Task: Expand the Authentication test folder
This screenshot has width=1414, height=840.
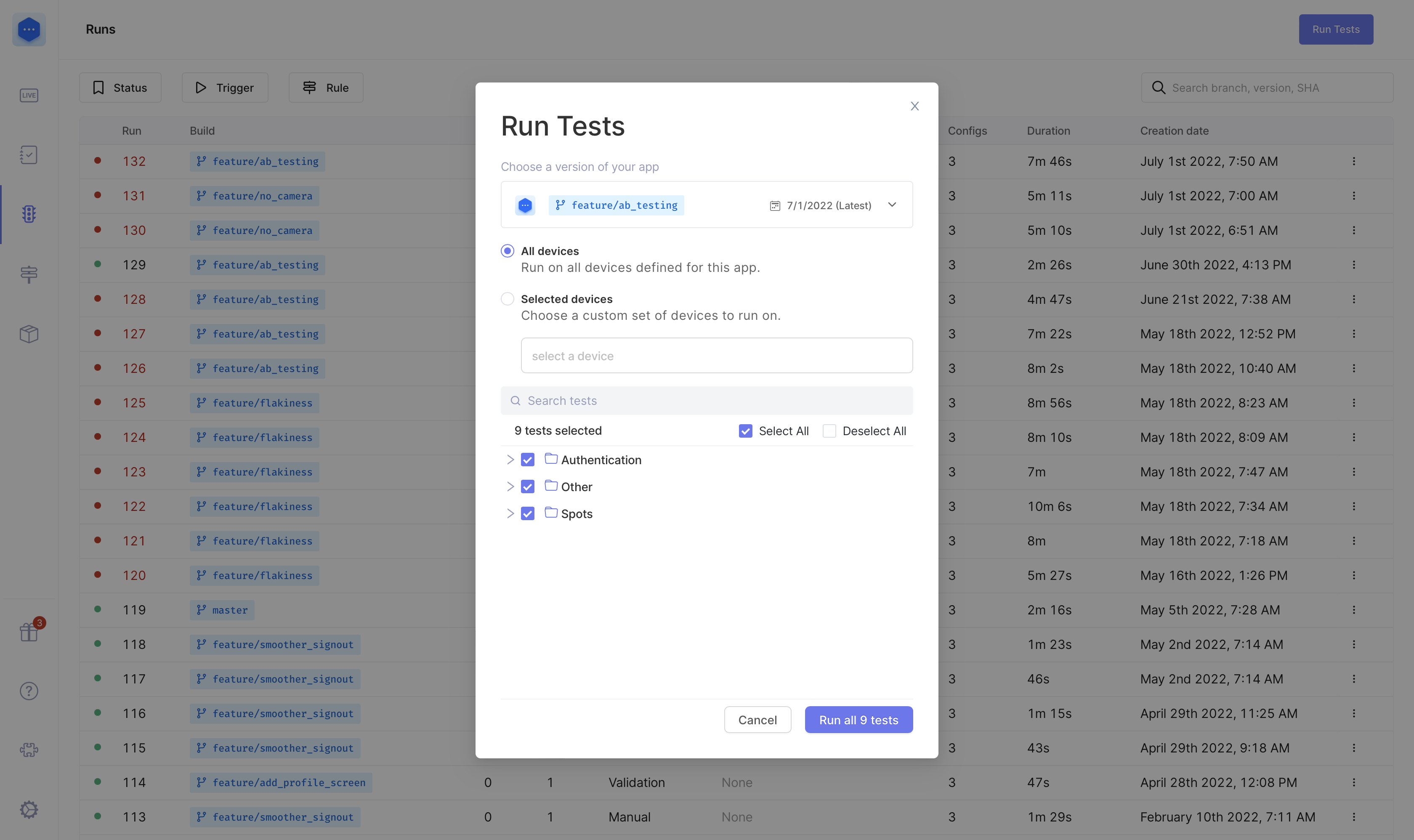Action: [x=510, y=460]
